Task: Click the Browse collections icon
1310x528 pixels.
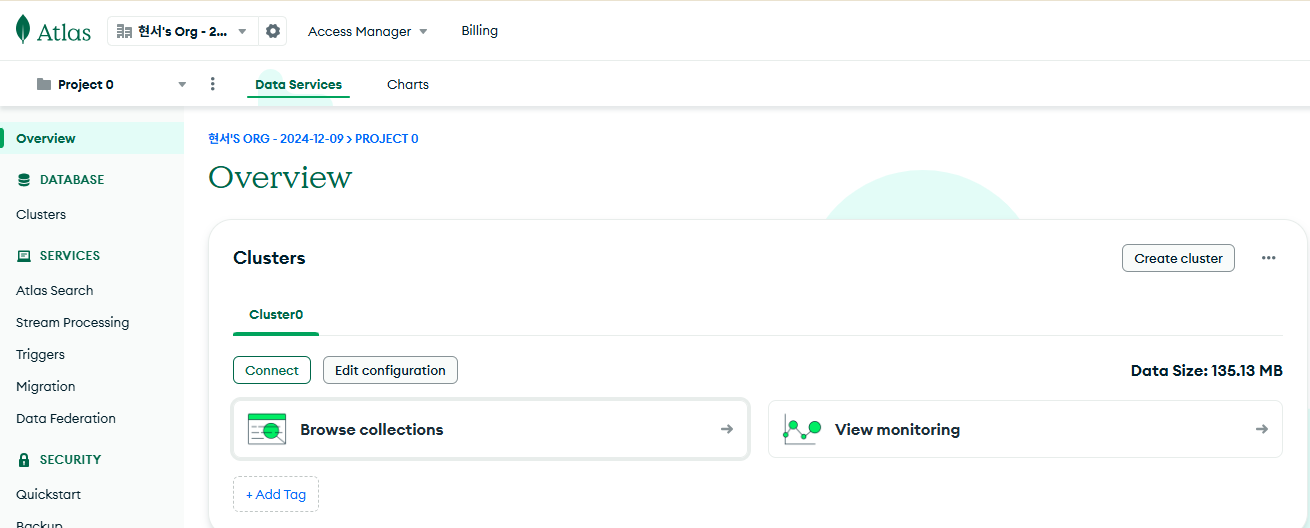Action: tap(267, 429)
